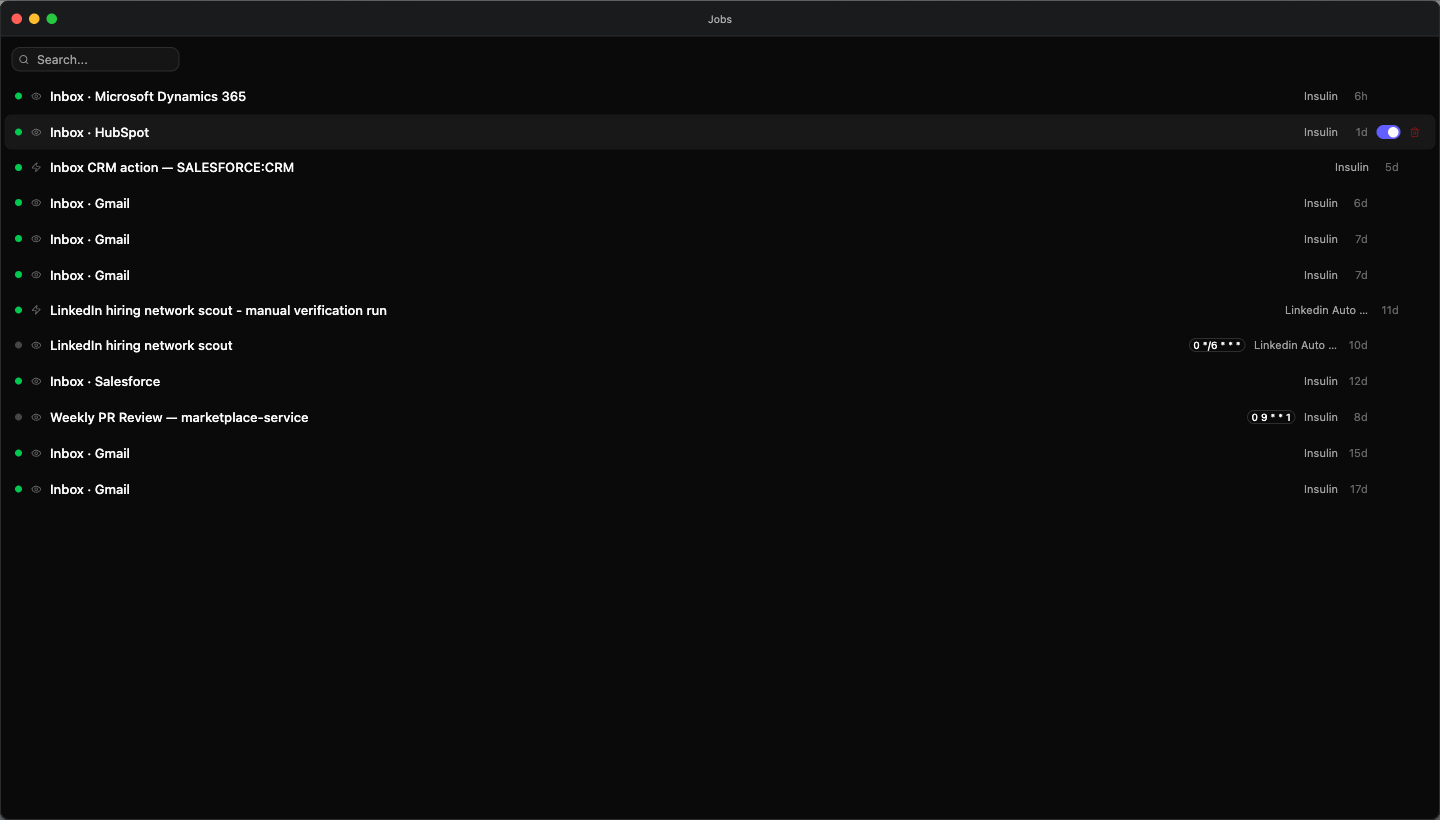Click the lightning icon on SALESFORCE:CRM action row
The image size is (1440, 820).
coord(36,167)
